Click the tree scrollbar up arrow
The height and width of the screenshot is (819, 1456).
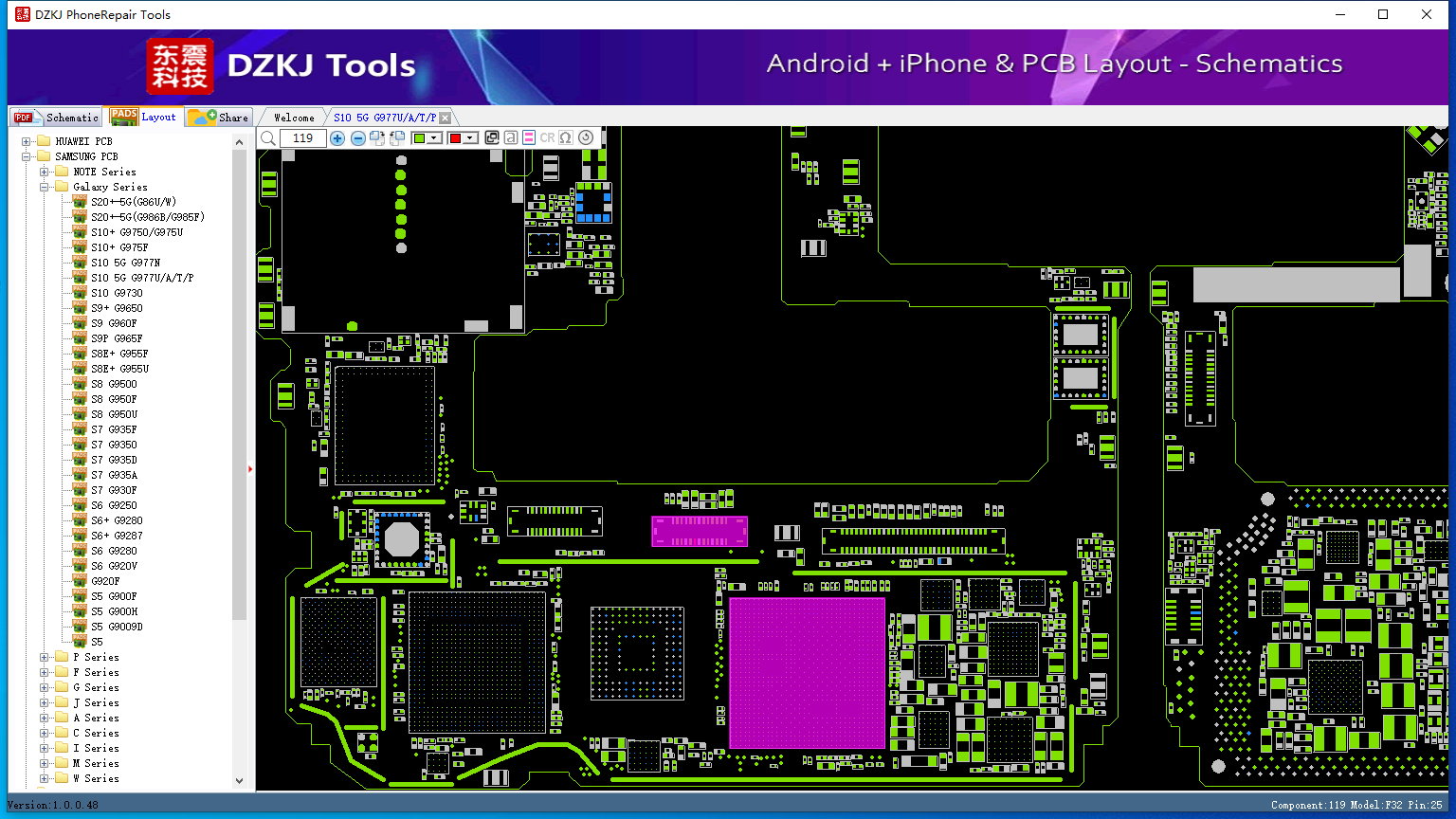[239, 142]
